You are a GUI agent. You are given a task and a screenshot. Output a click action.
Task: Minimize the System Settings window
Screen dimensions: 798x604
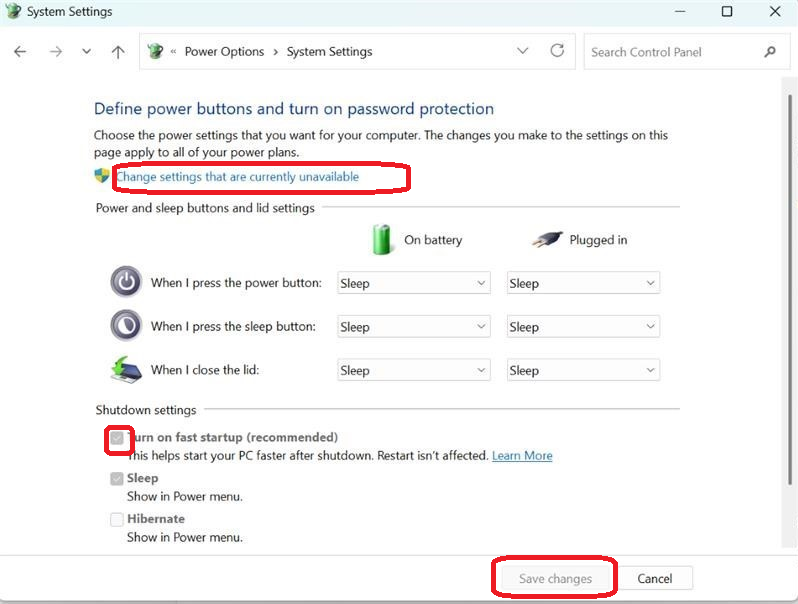click(x=680, y=11)
